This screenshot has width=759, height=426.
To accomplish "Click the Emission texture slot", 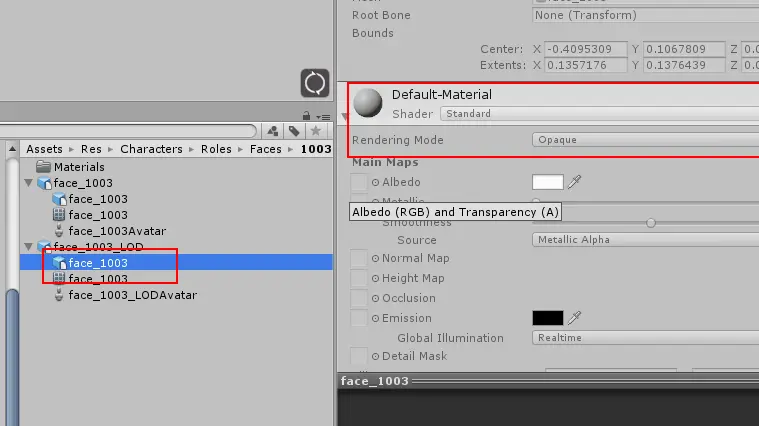I will 359,318.
